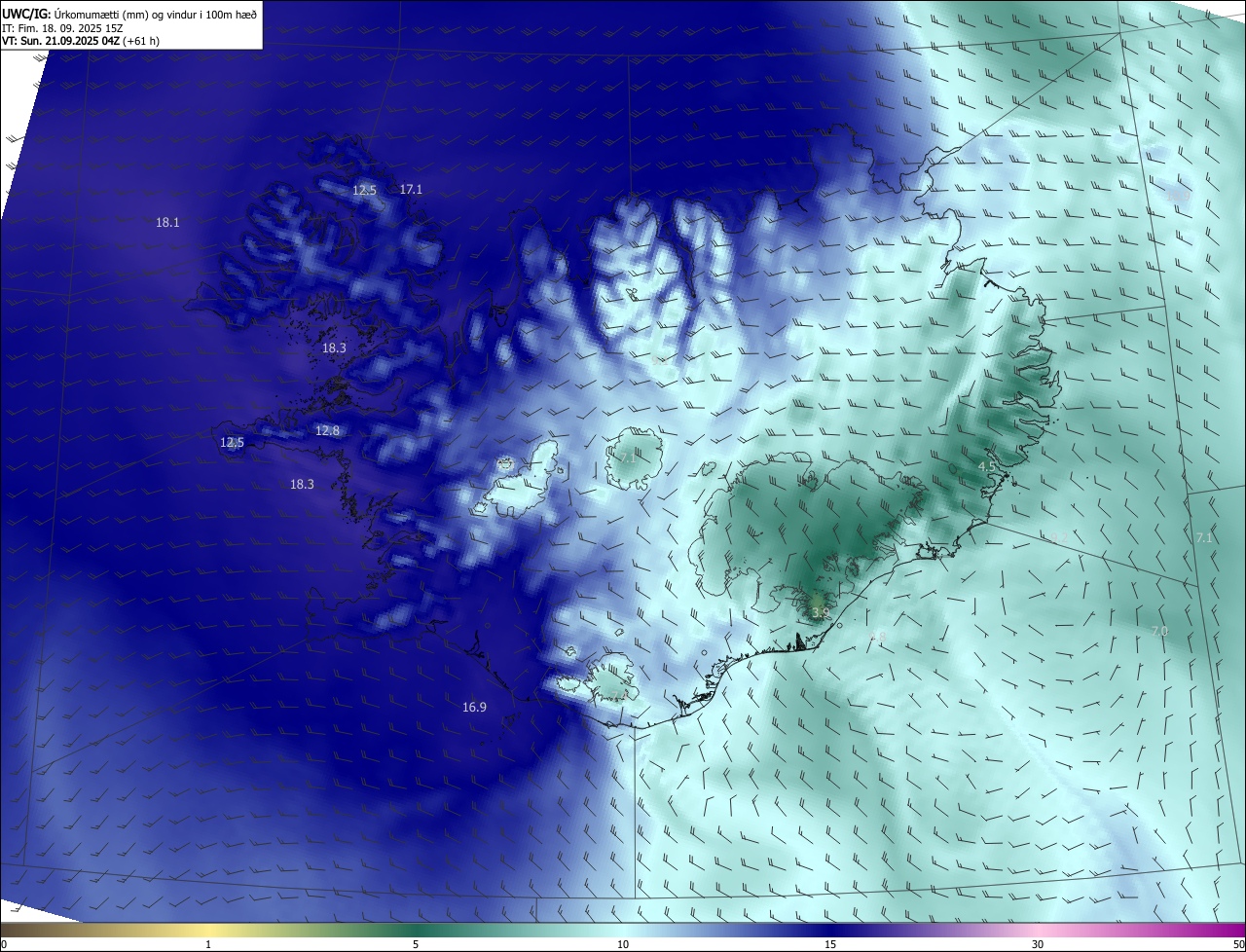This screenshot has height=952, width=1246.
Task: Click the 'VT: Sun. 21.09.2025 04Z (+61 h)' line
Action: (x=81, y=41)
